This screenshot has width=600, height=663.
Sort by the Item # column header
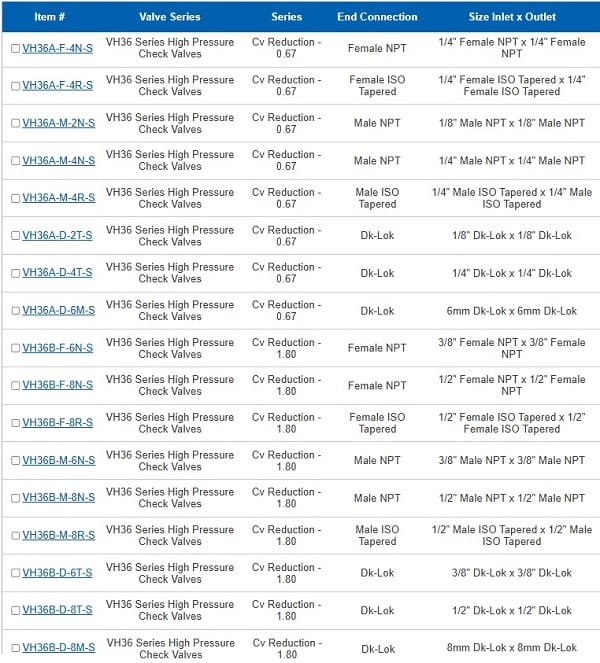49,17
